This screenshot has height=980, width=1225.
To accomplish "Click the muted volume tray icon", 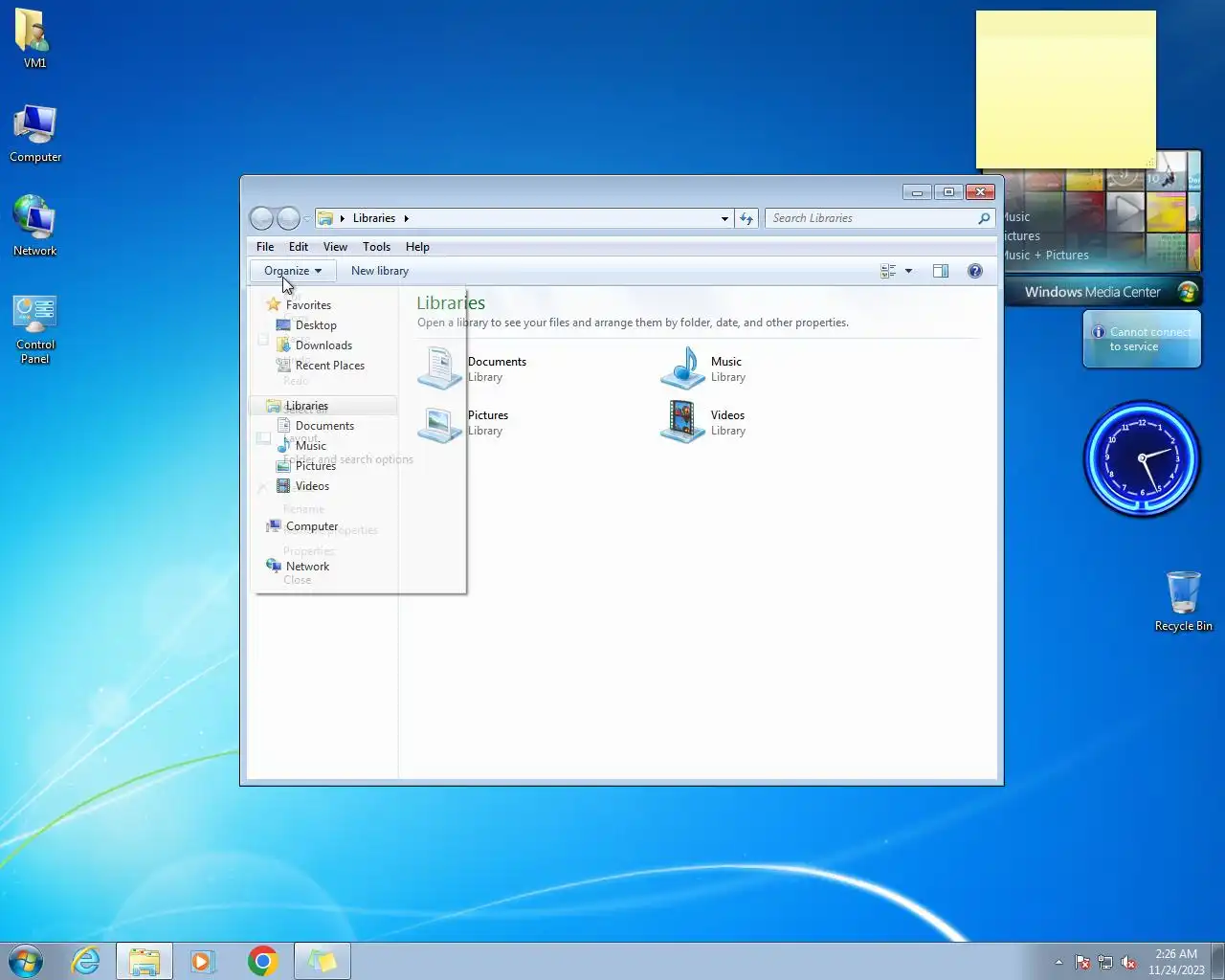I will click(x=1128, y=962).
